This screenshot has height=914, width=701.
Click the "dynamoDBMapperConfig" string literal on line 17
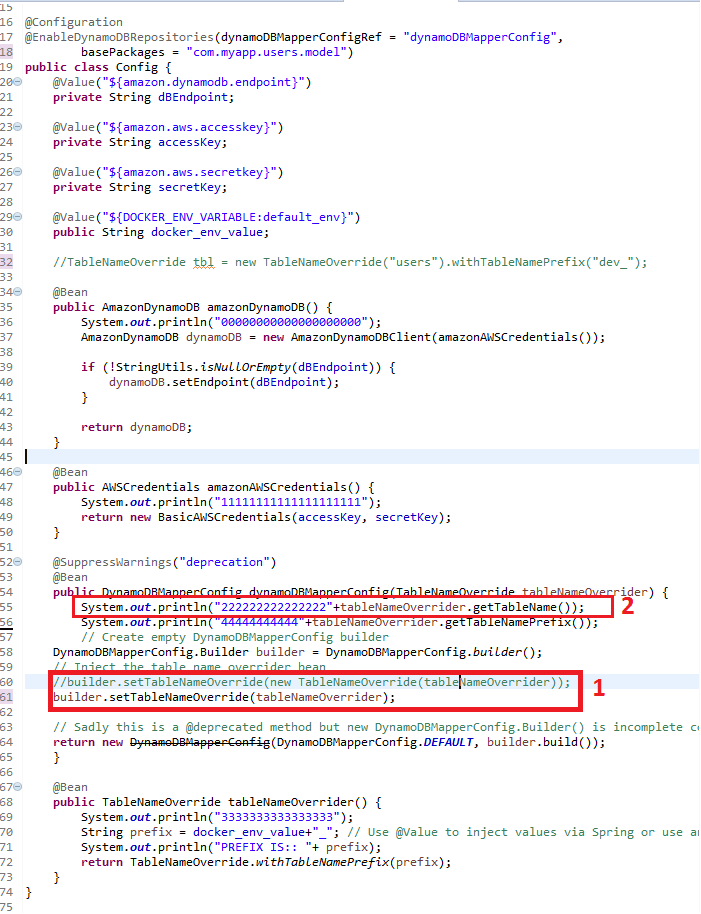[480, 37]
